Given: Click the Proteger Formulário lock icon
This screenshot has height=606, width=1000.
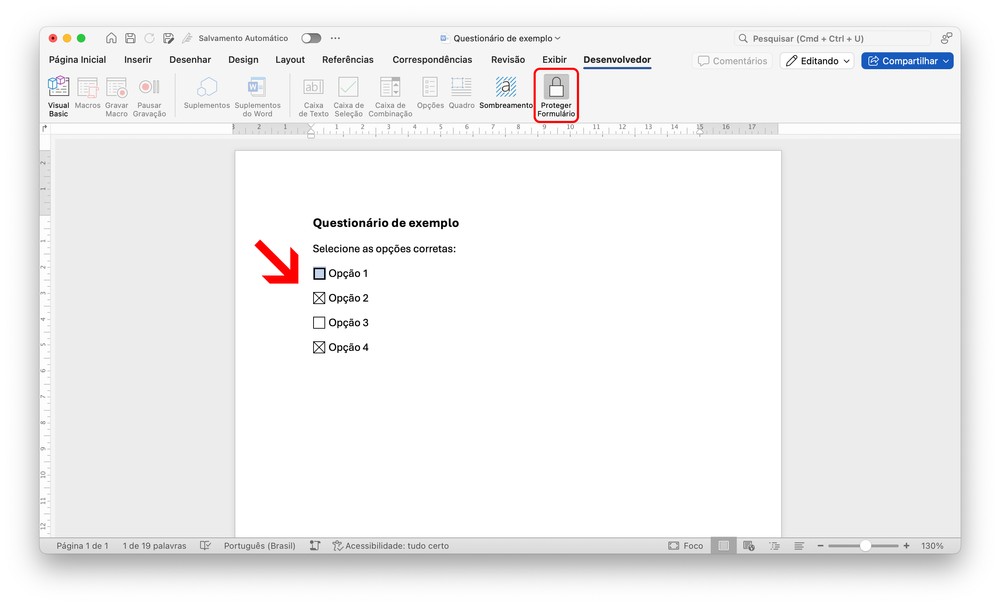Looking at the screenshot, I should pyautogui.click(x=556, y=88).
